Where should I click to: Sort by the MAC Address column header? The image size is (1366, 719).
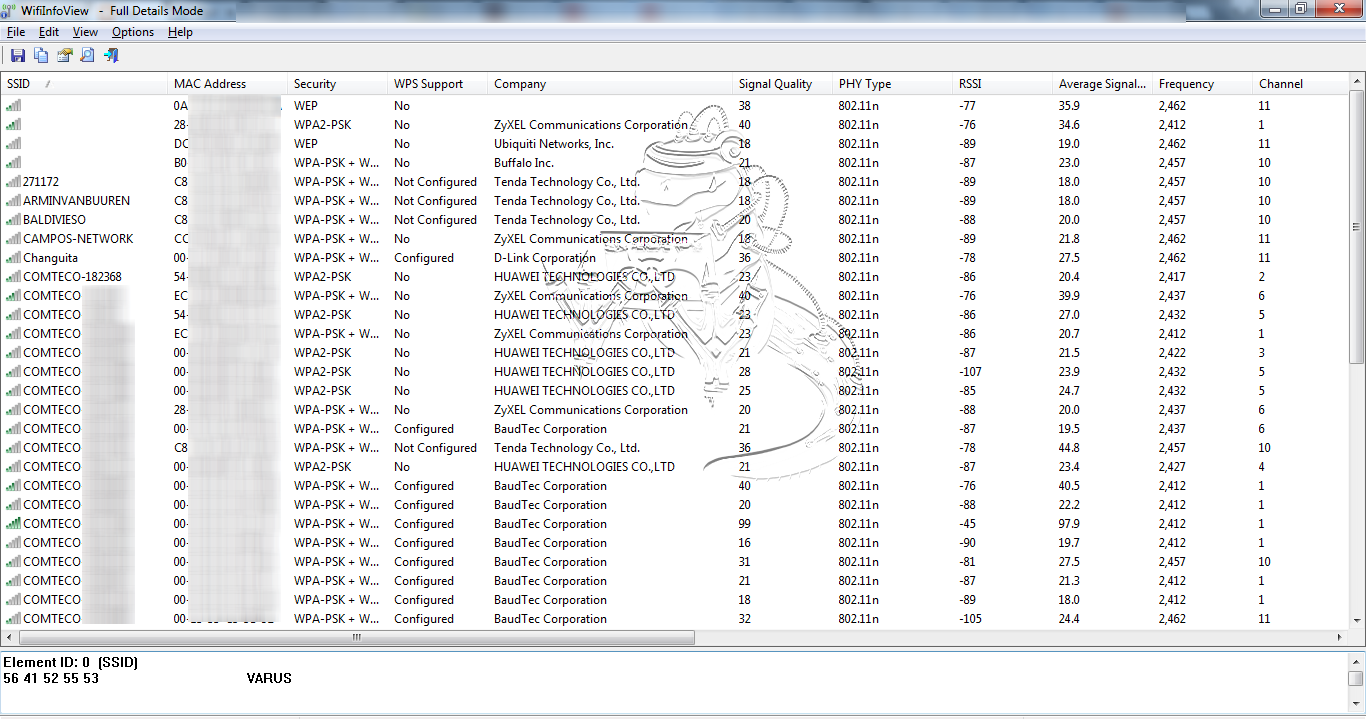click(x=228, y=84)
